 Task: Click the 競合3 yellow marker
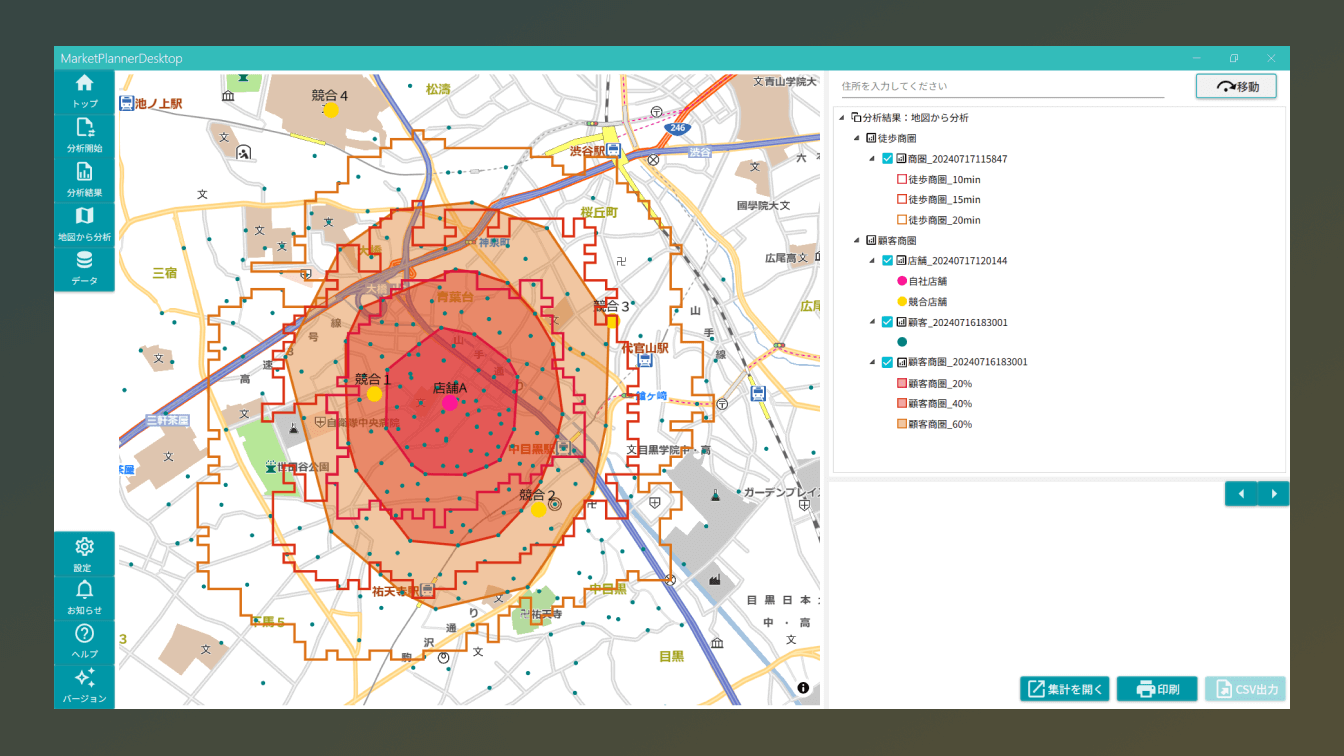tap(611, 321)
